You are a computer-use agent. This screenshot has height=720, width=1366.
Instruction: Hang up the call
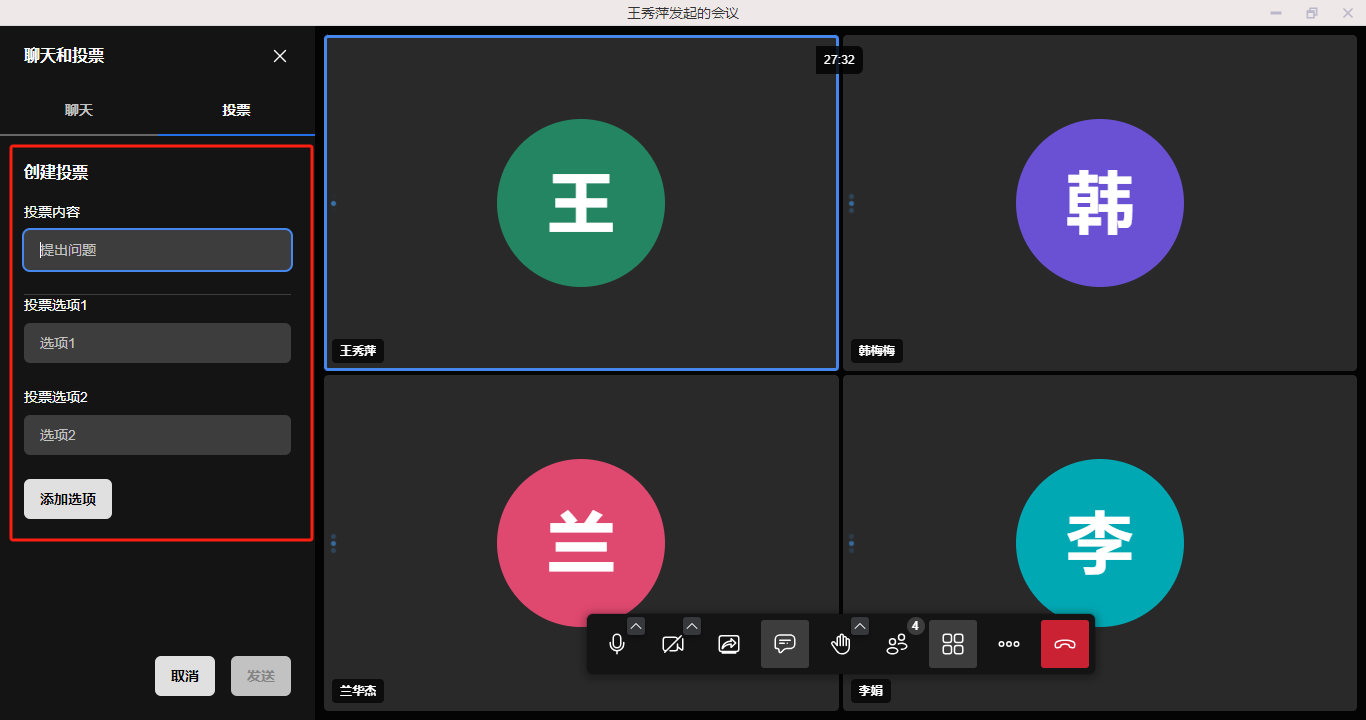point(1065,644)
